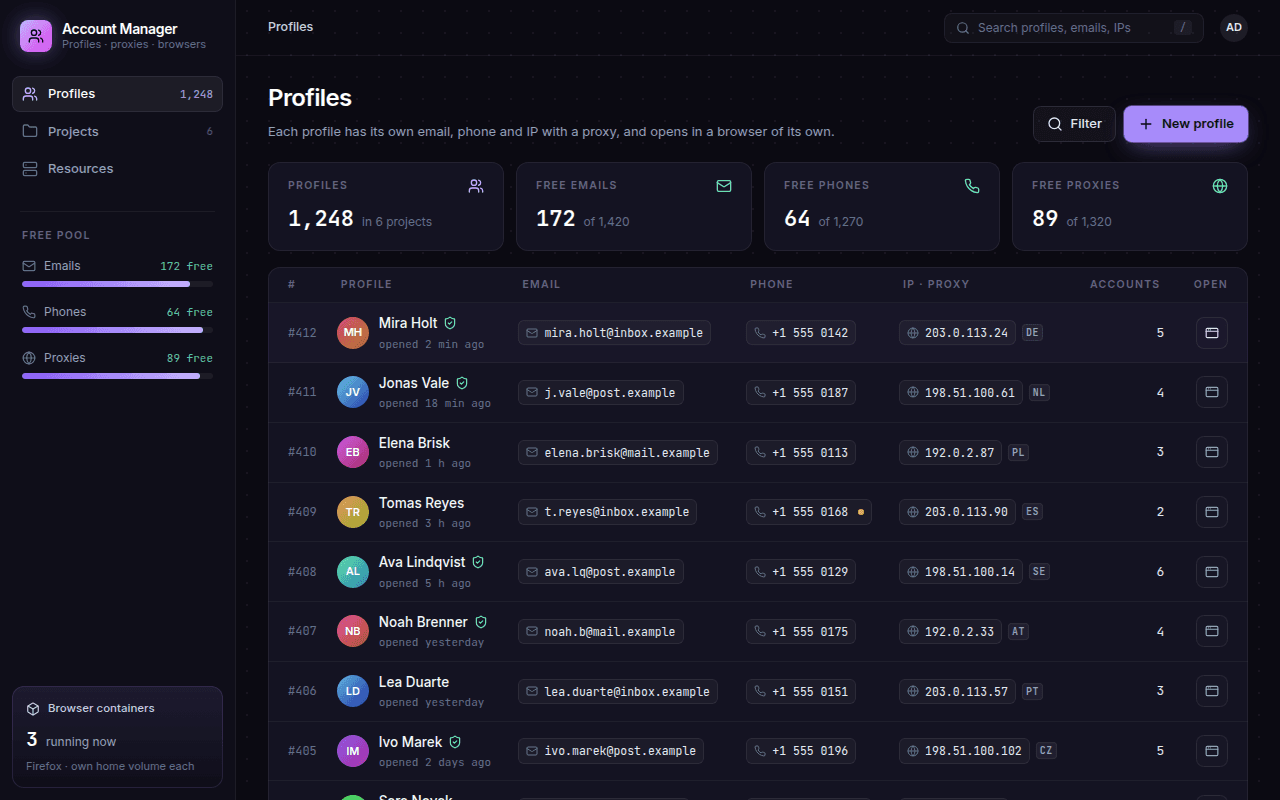Open the Filter options
This screenshot has height=800, width=1280.
1074,124
